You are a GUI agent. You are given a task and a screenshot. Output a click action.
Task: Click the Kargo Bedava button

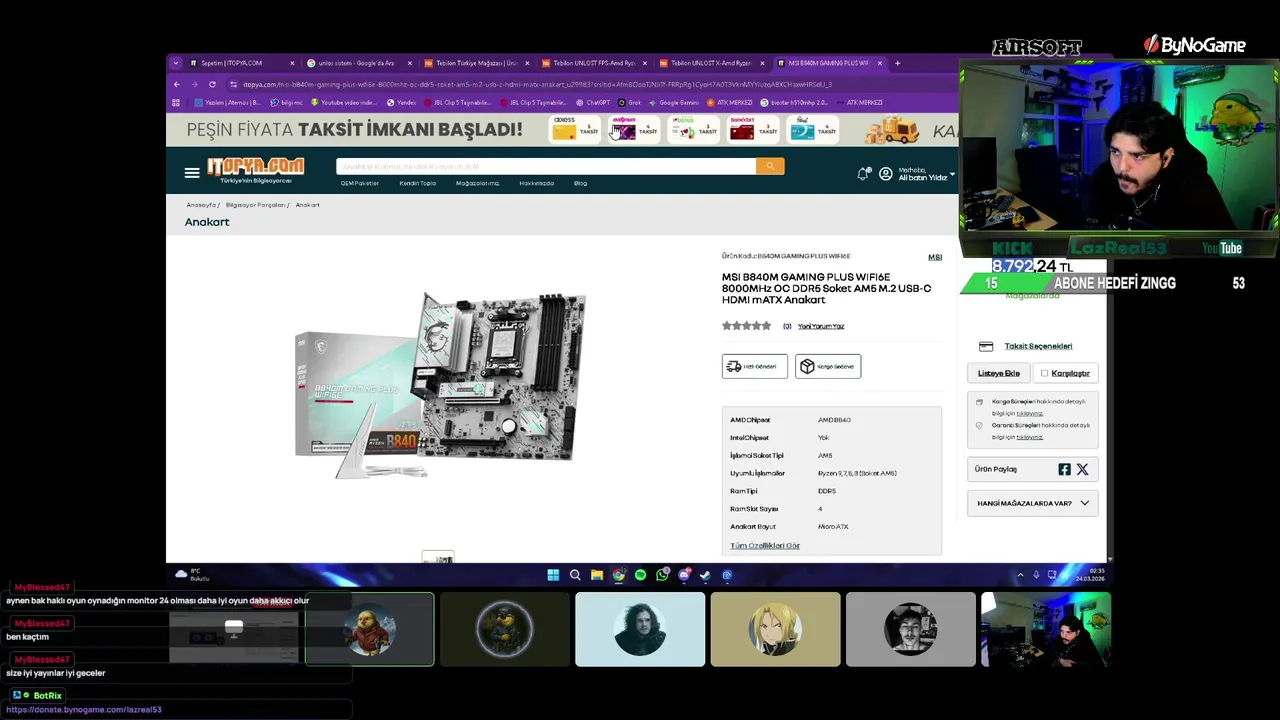pyautogui.click(x=828, y=366)
